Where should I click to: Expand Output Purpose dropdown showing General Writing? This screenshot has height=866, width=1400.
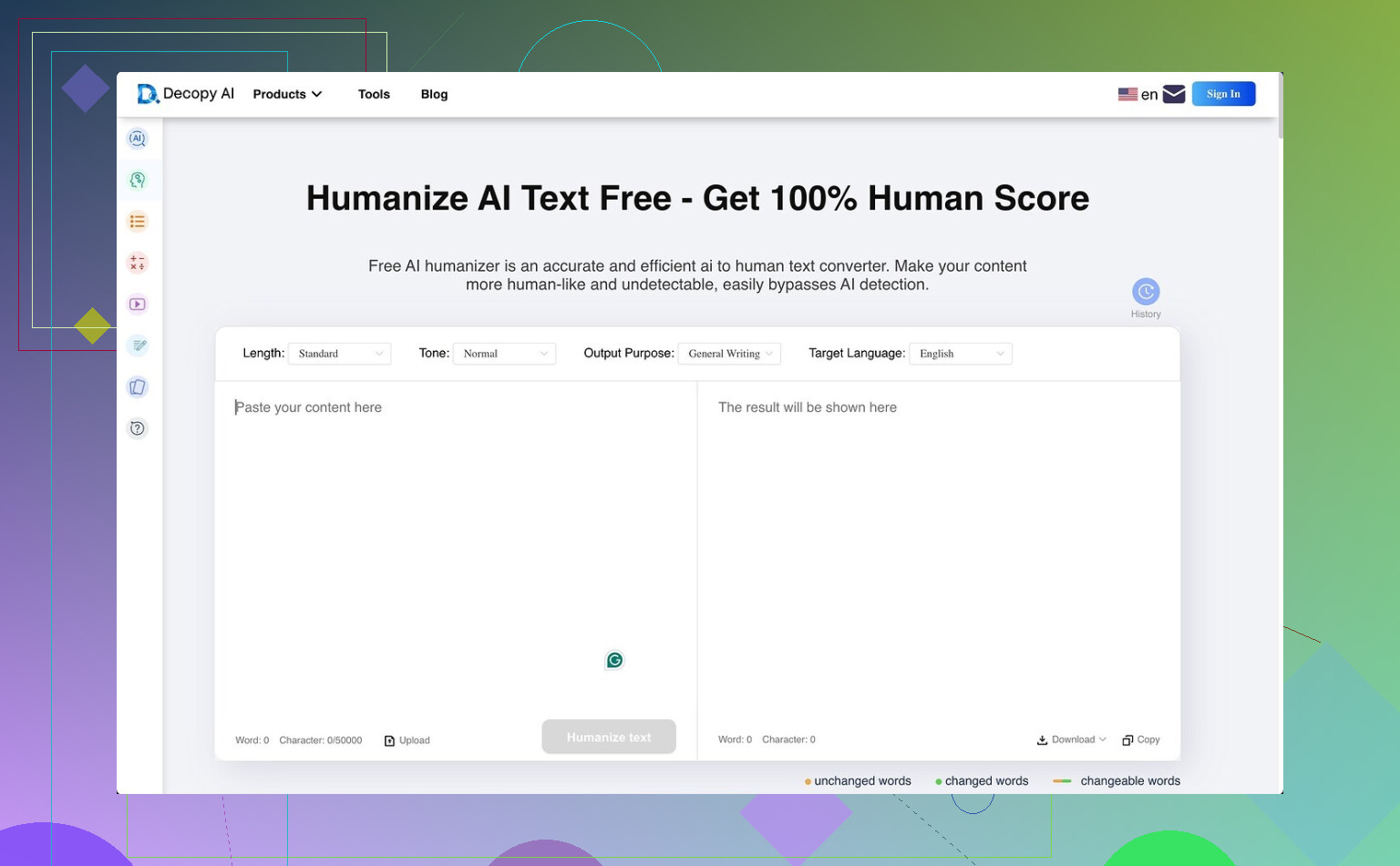(x=729, y=354)
